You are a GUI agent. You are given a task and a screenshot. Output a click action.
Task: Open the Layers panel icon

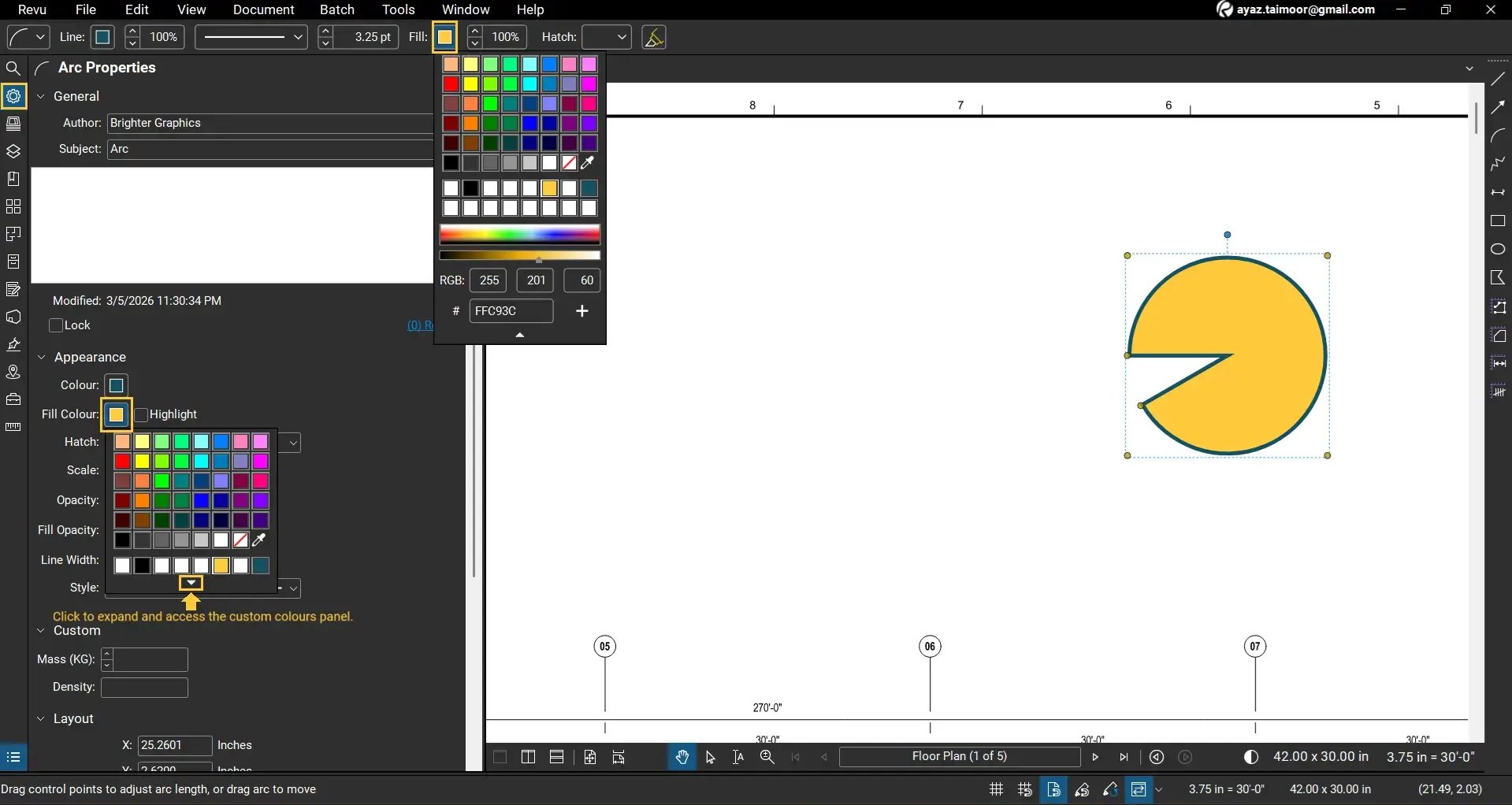coord(13,151)
